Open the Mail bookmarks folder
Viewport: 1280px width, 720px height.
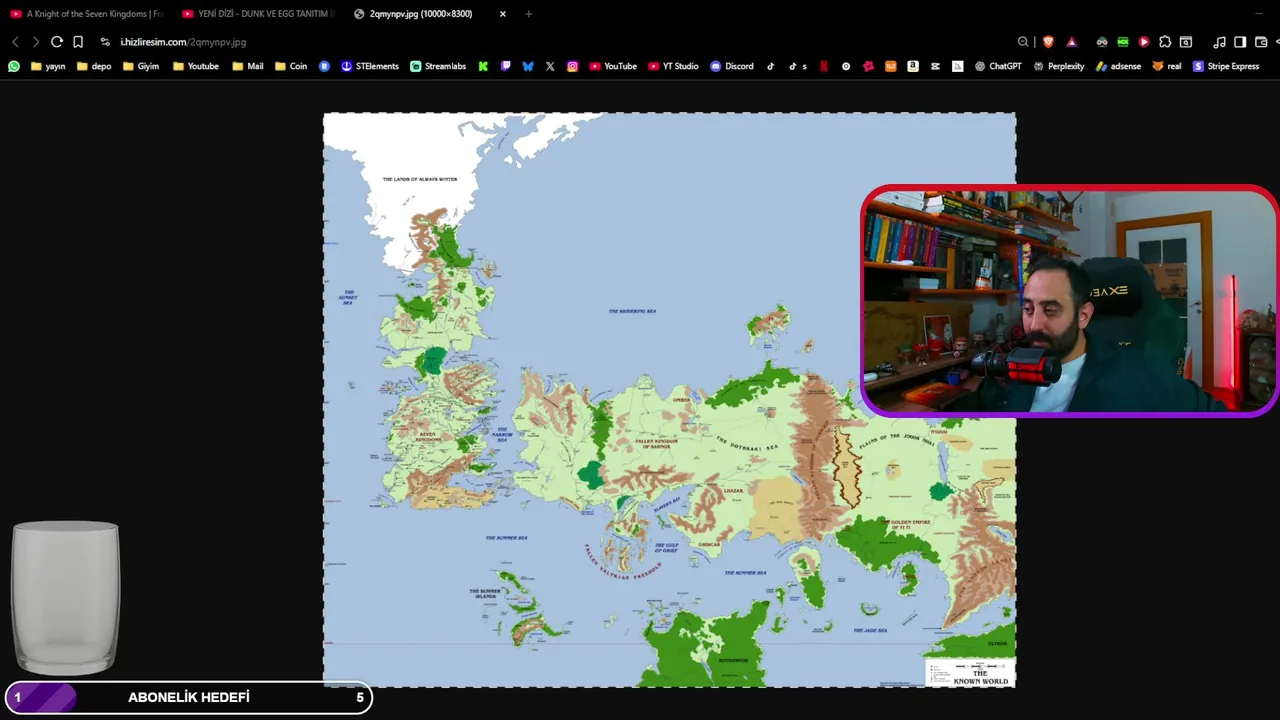[248, 66]
